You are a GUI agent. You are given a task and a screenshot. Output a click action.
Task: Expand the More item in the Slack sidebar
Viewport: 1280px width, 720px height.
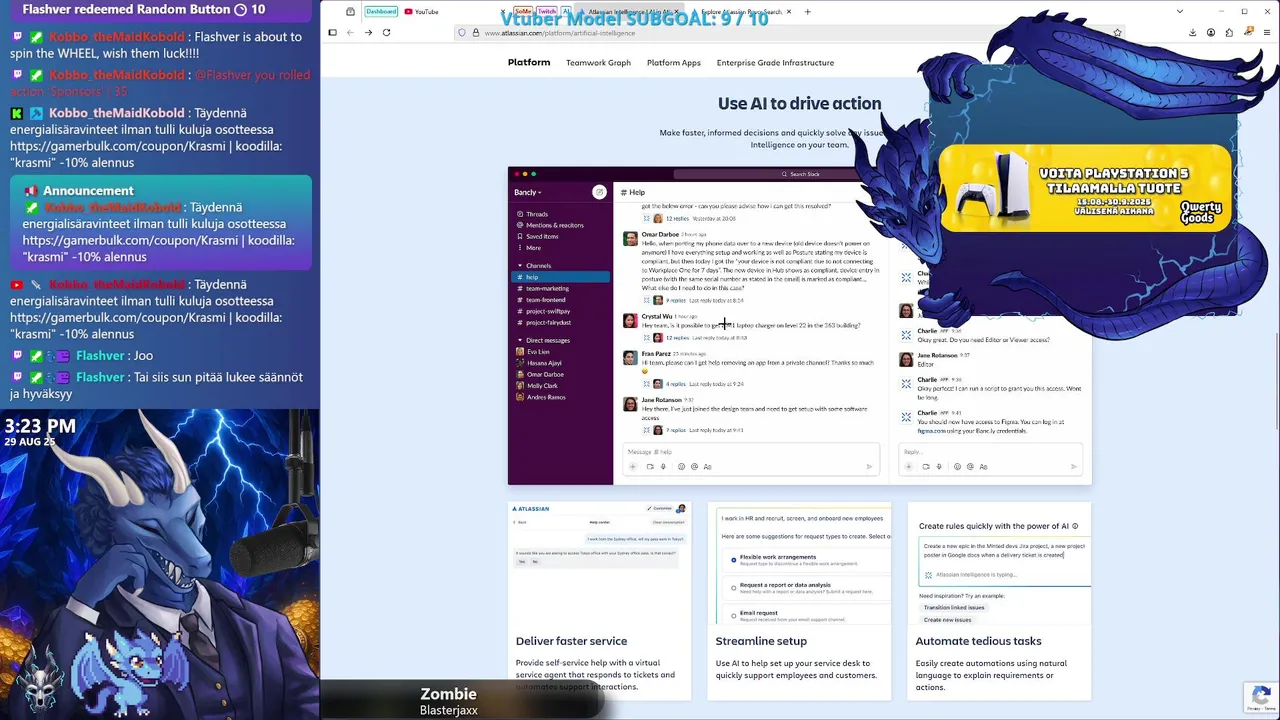(532, 248)
